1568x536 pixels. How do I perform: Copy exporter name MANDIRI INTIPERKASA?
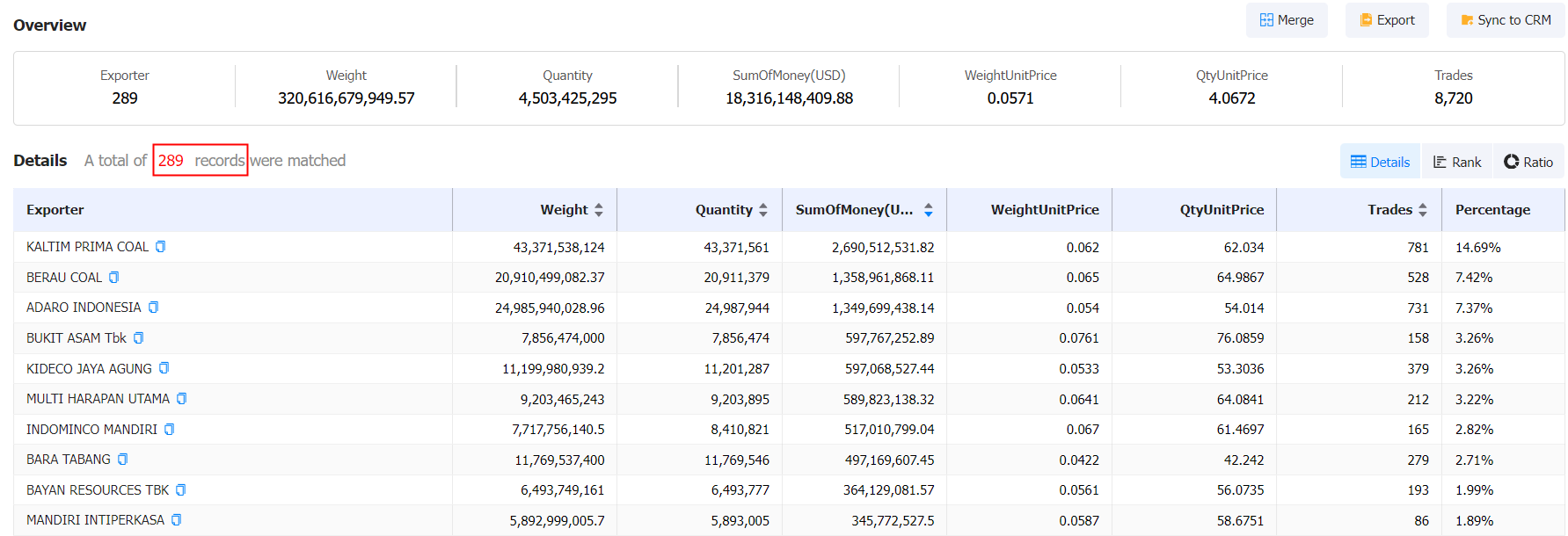pyautogui.click(x=176, y=520)
